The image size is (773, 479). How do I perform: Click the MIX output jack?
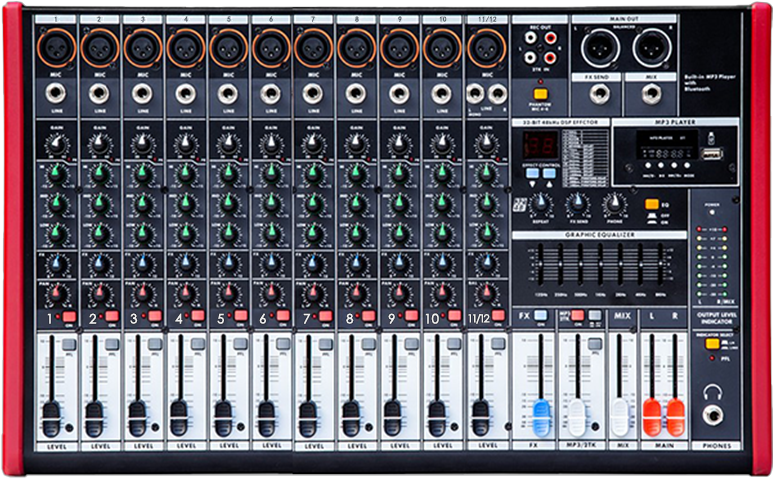tap(651, 94)
